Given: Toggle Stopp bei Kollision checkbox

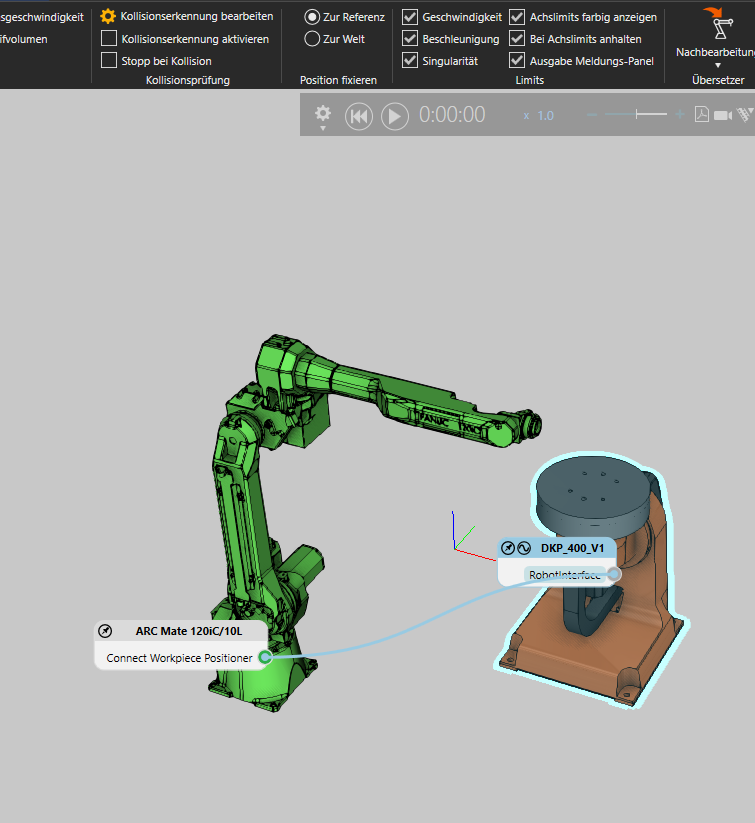Looking at the screenshot, I should coord(109,61).
